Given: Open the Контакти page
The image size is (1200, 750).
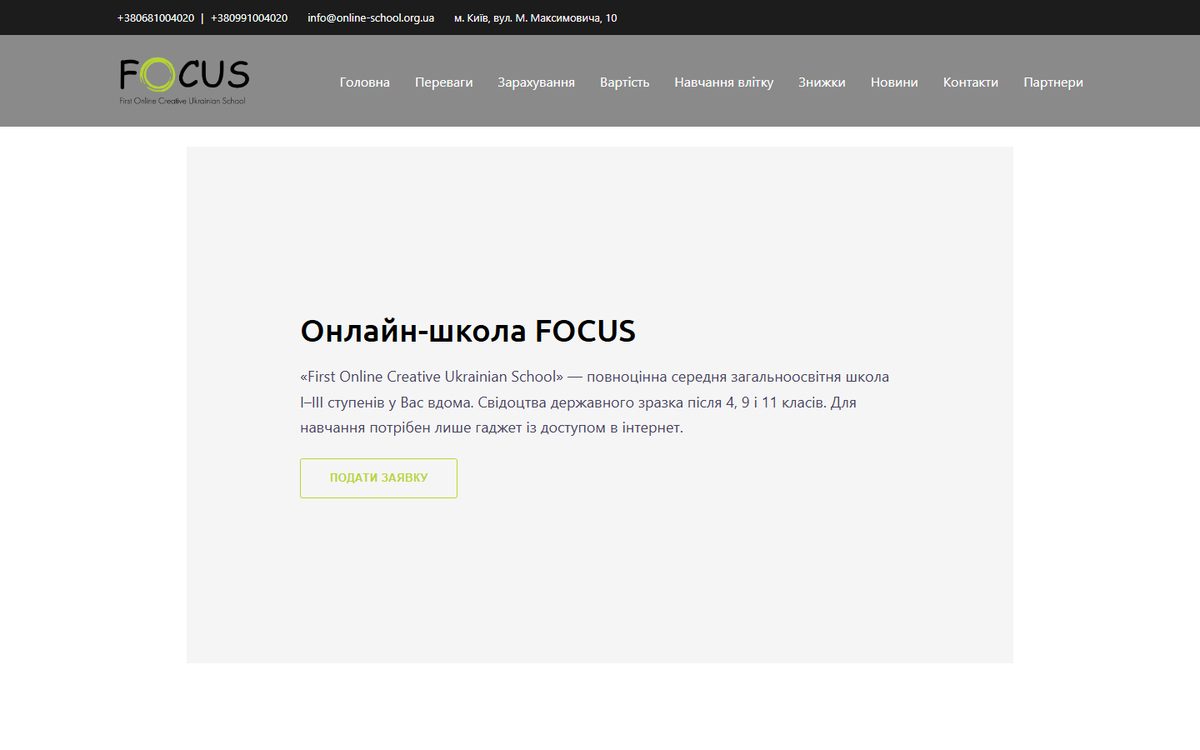Looking at the screenshot, I should point(971,82).
